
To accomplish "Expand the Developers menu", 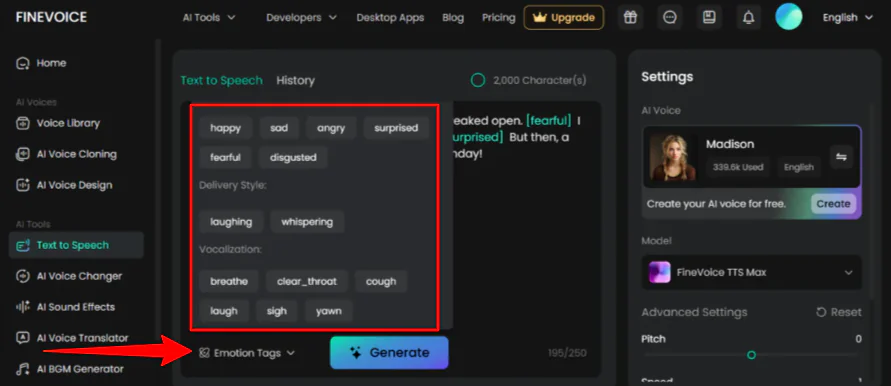I will click(x=301, y=18).
